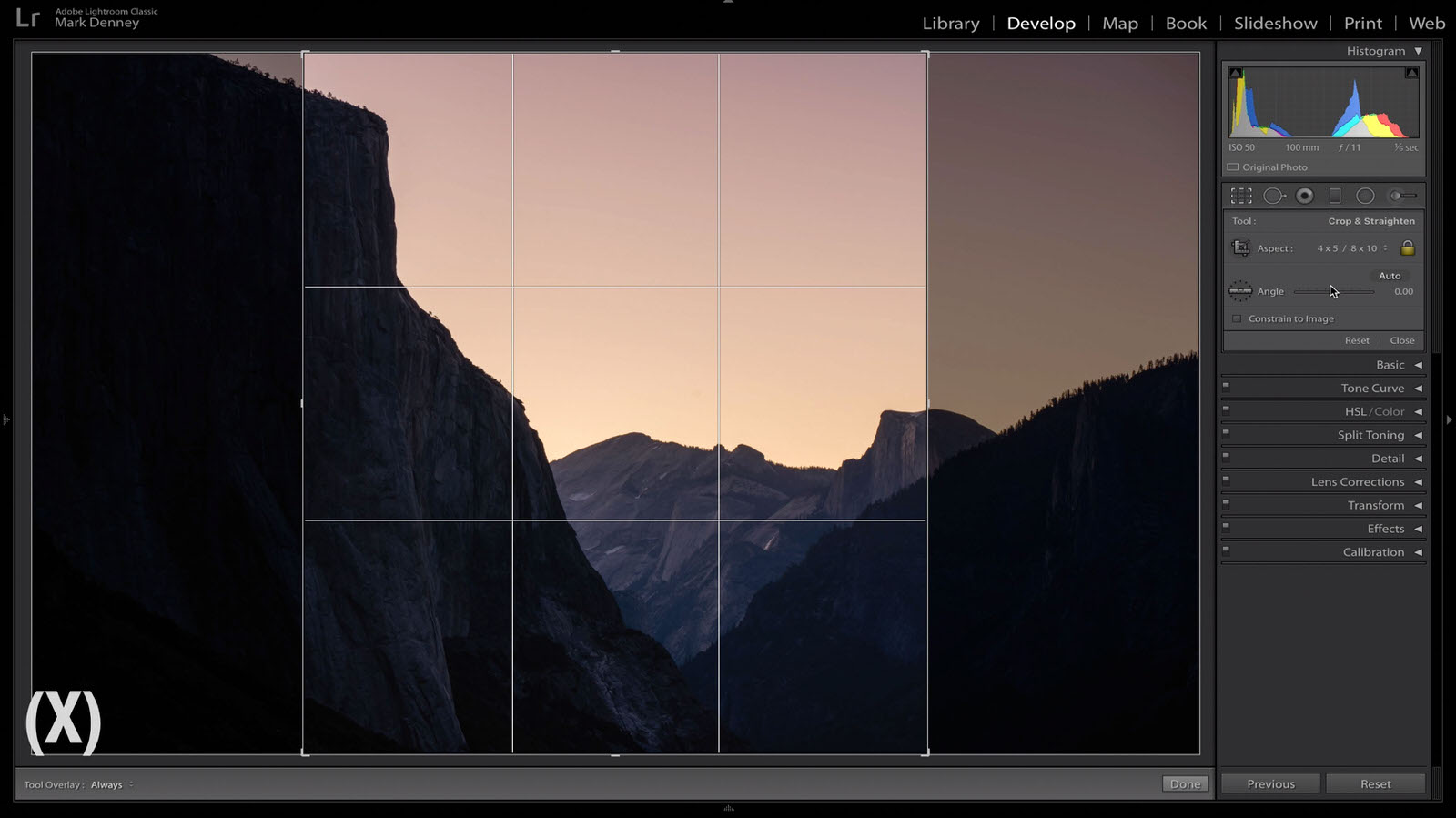Select the Spot Removal tool
The height and width of the screenshot is (818, 1456).
(1274, 196)
